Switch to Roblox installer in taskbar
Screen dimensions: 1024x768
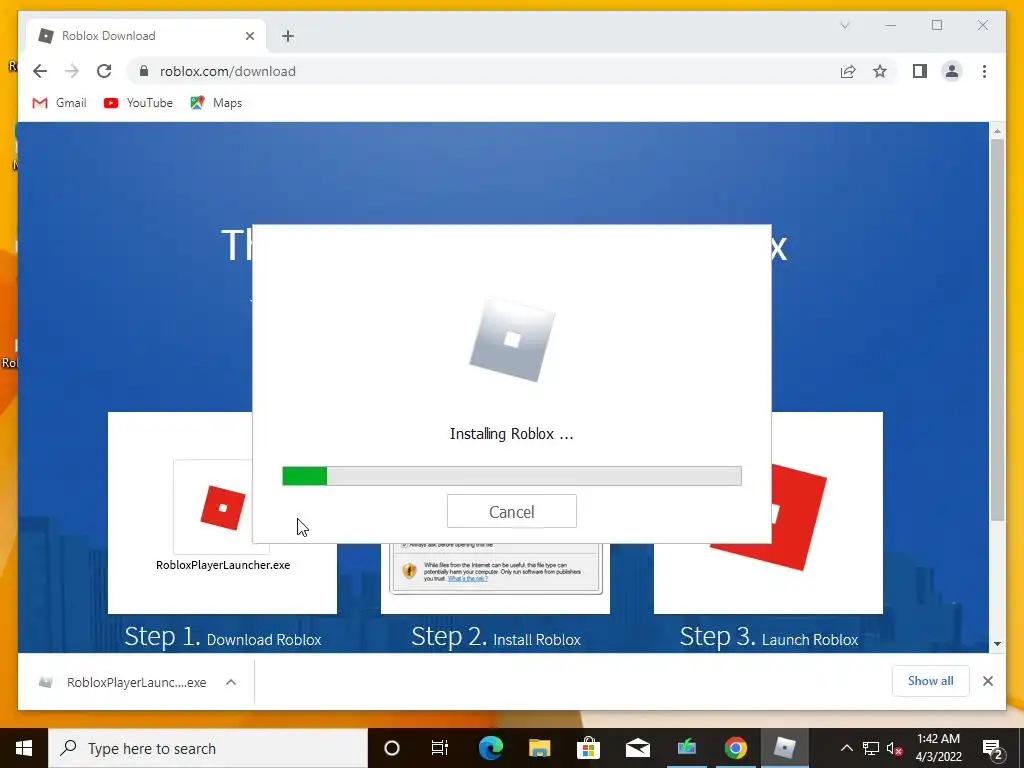784,748
